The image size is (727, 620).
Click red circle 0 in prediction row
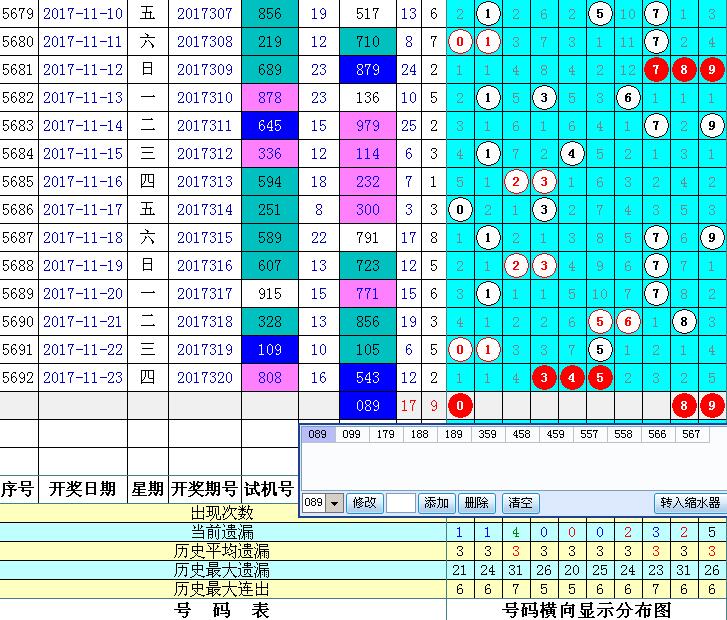[x=459, y=406]
